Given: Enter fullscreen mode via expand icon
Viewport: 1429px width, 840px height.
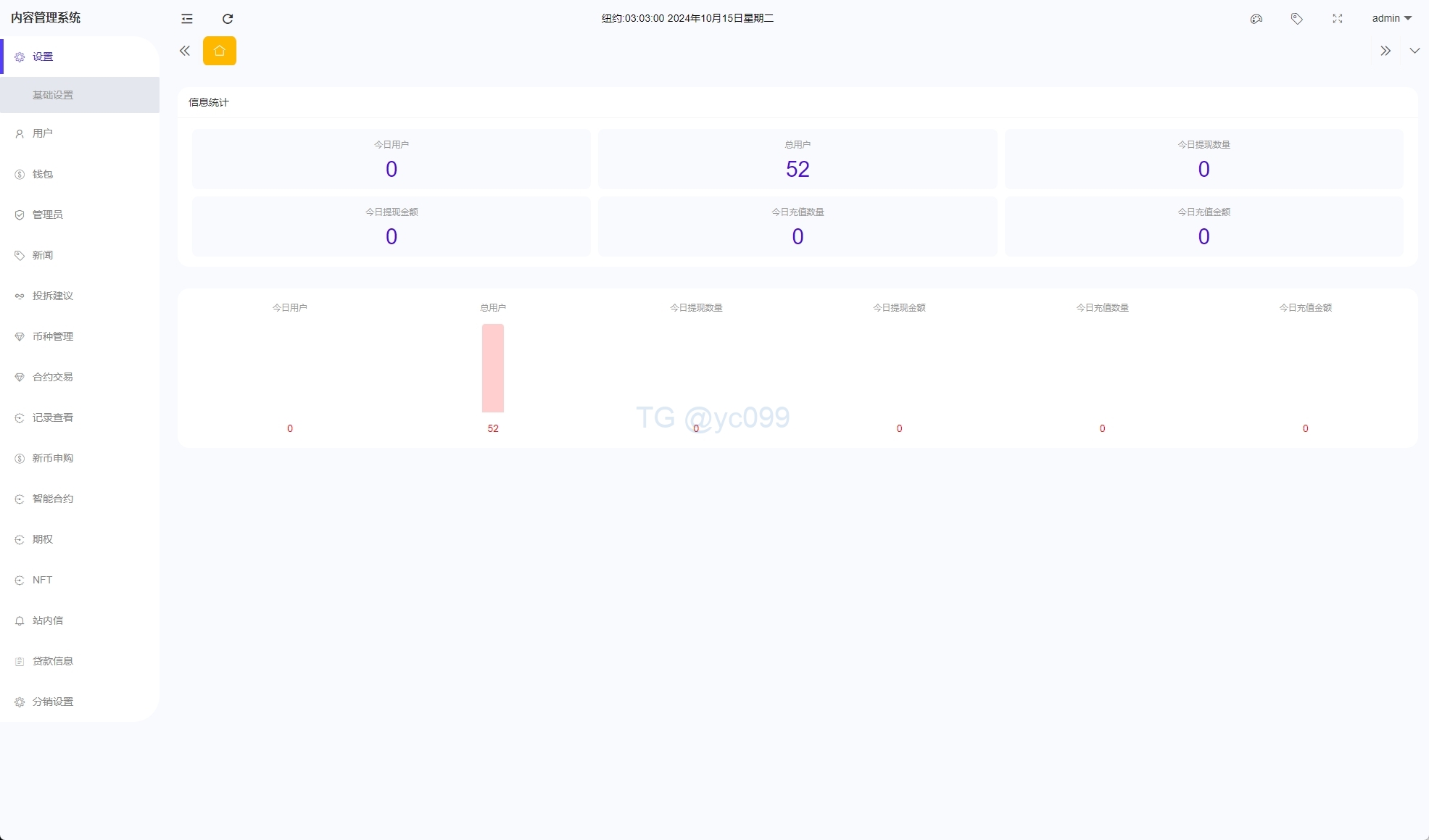Looking at the screenshot, I should pos(1338,19).
